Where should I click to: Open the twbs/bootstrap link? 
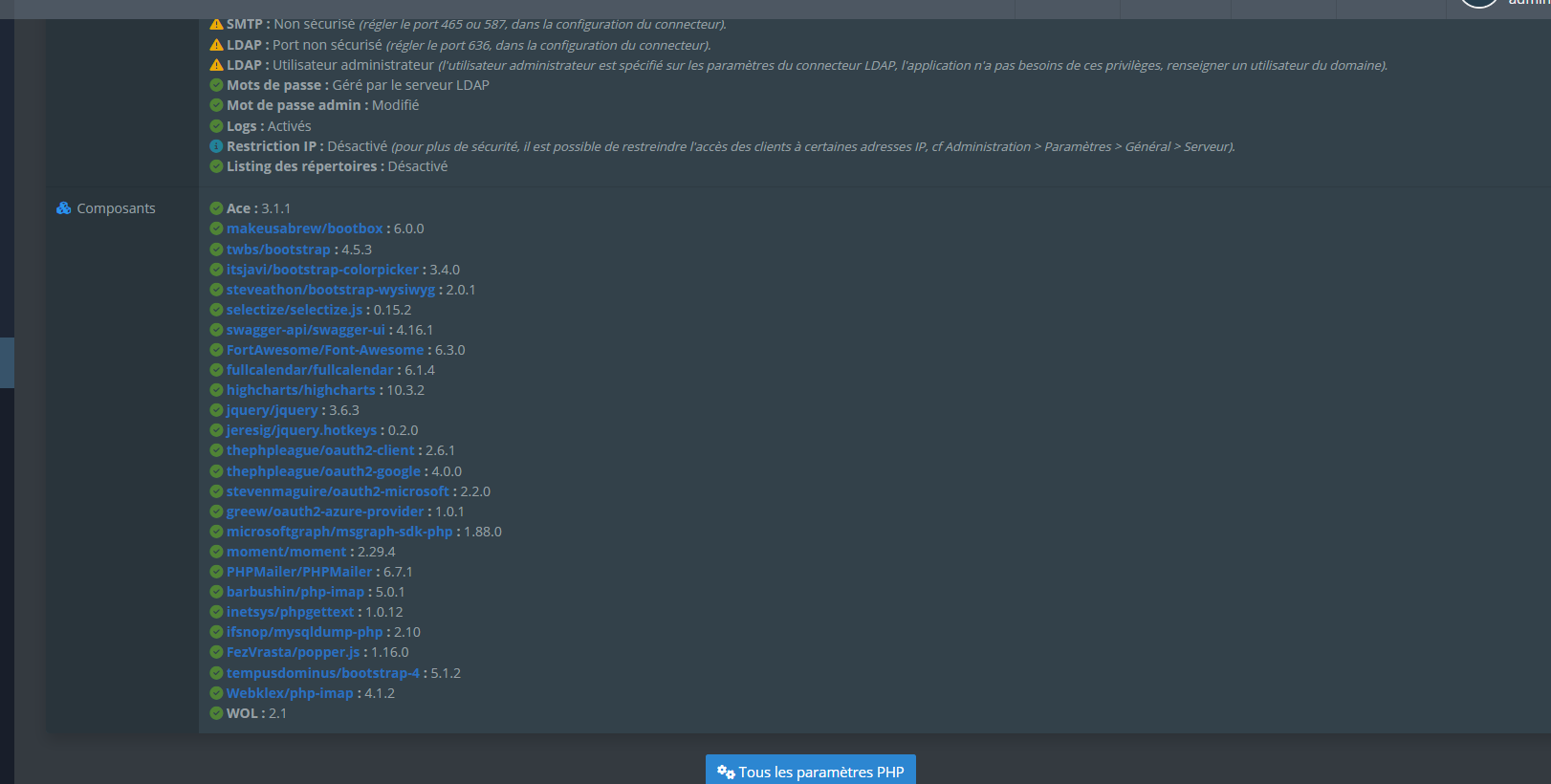278,250
